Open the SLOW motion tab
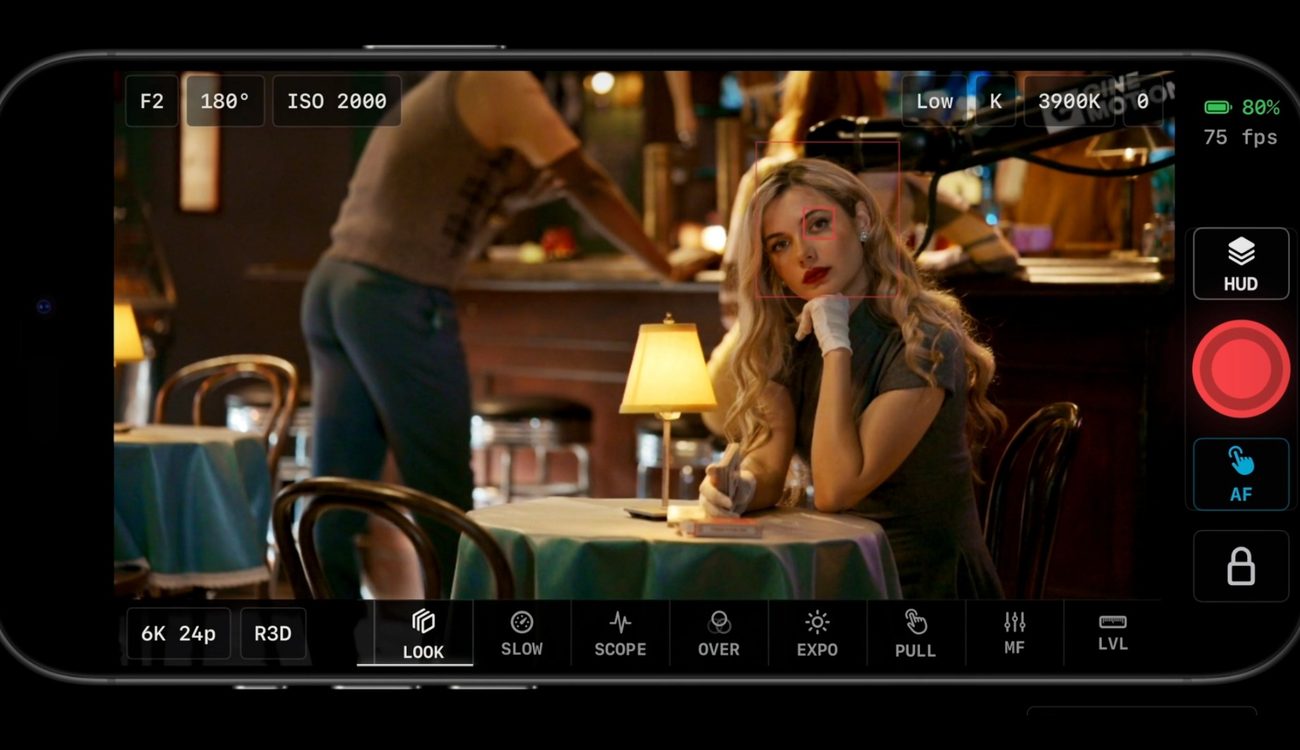The height and width of the screenshot is (750, 1300). pyautogui.click(x=522, y=634)
